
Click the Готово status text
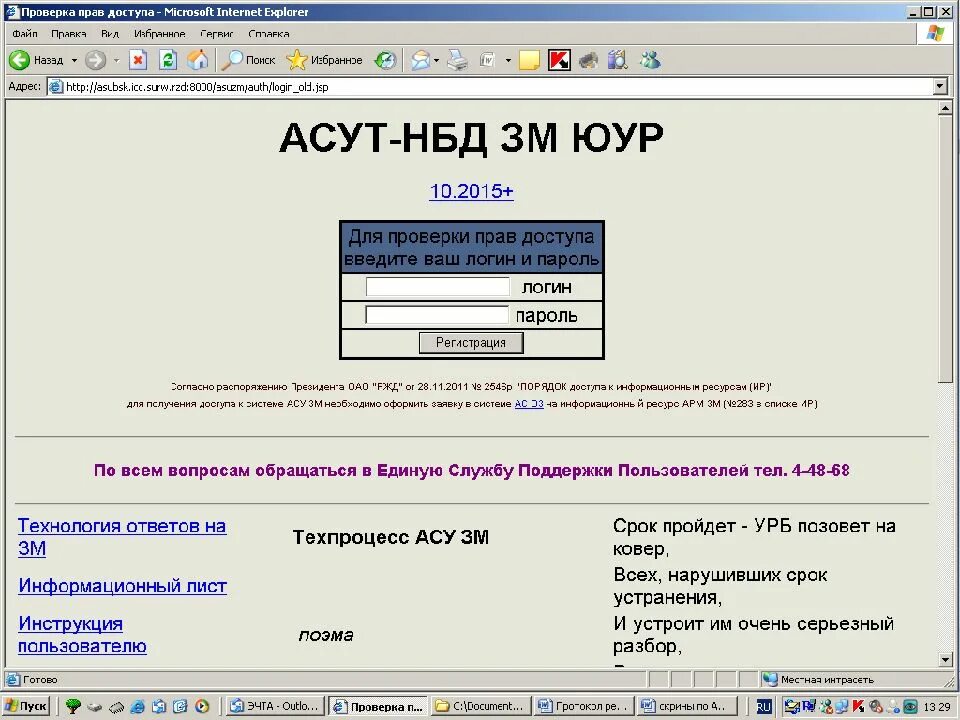(x=40, y=680)
